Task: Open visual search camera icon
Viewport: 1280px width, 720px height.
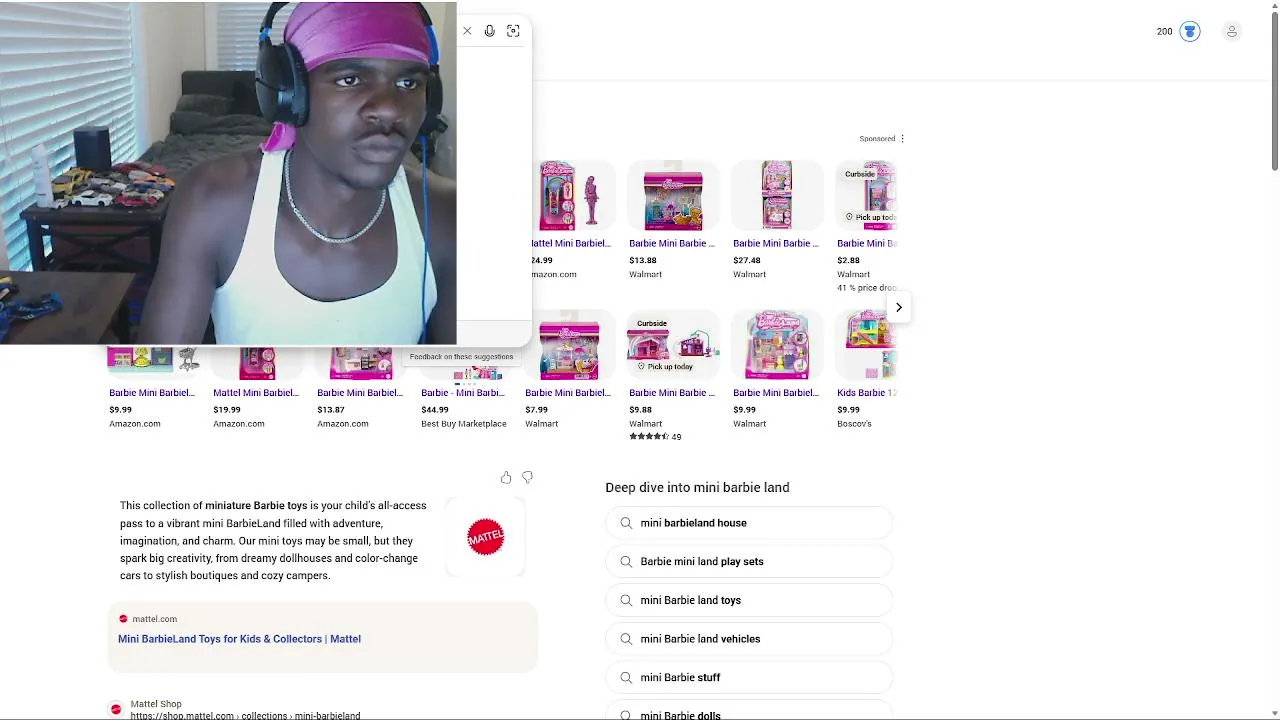Action: click(513, 31)
